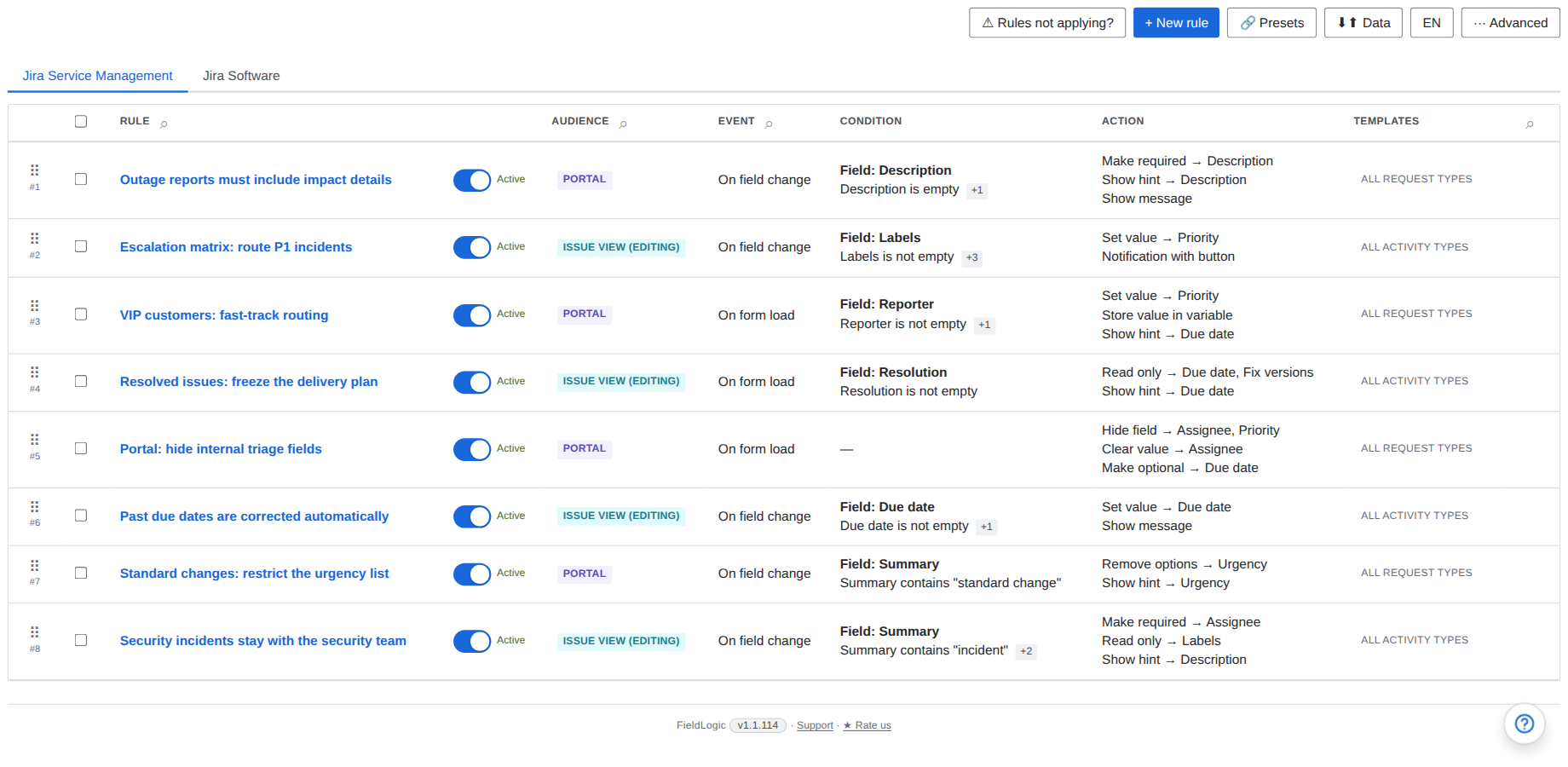Deactivate the Portal hide internal triage toggle
The image size is (1568, 767).
tap(472, 449)
